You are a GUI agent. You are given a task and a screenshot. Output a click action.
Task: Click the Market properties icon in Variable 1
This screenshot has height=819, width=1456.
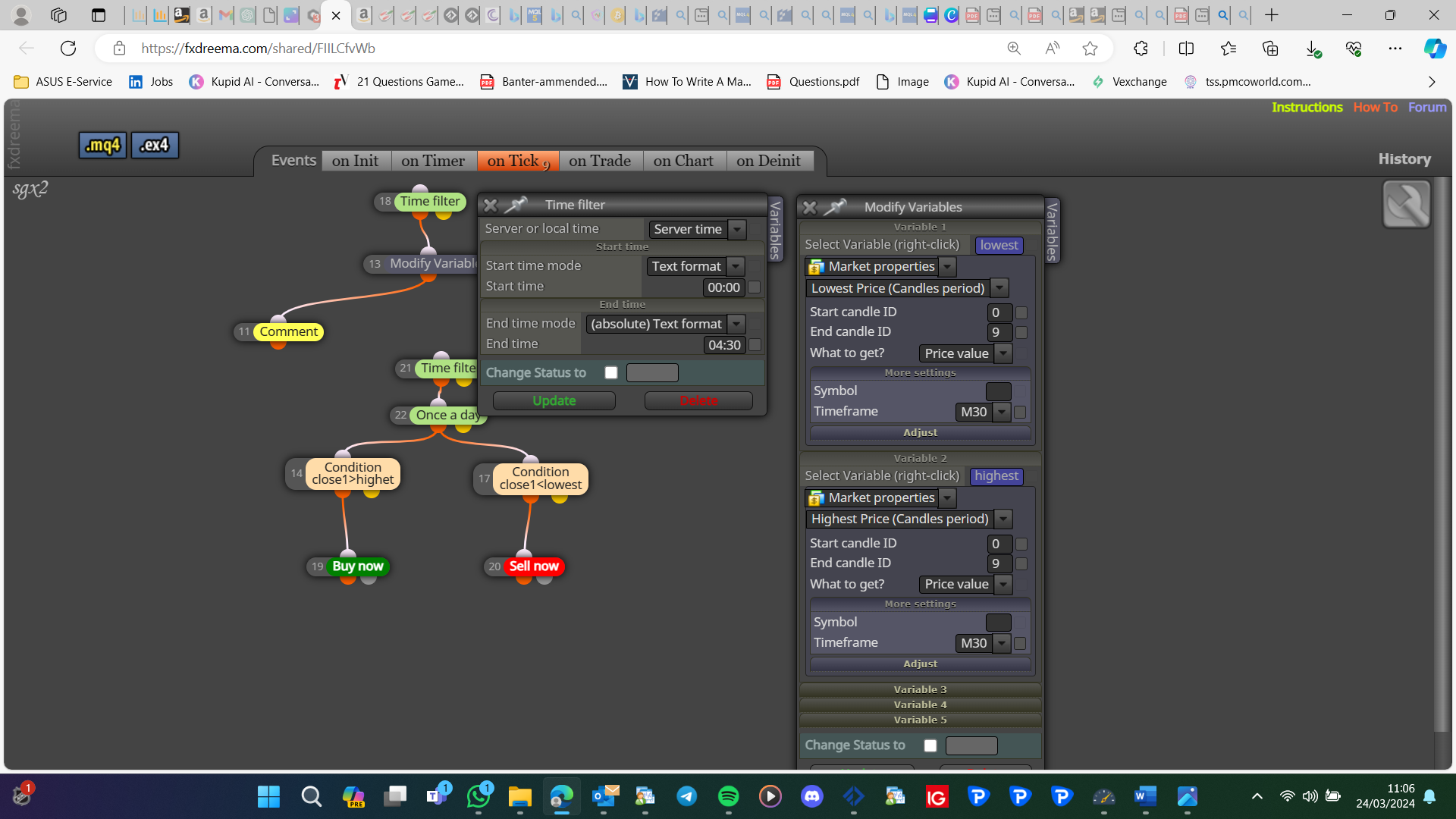pos(816,267)
